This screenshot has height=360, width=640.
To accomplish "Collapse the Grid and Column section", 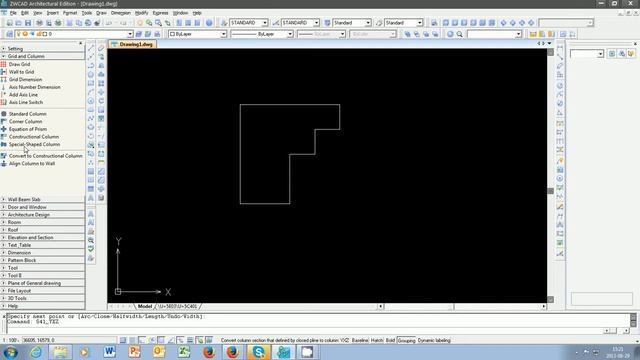I will pyautogui.click(x=42, y=56).
